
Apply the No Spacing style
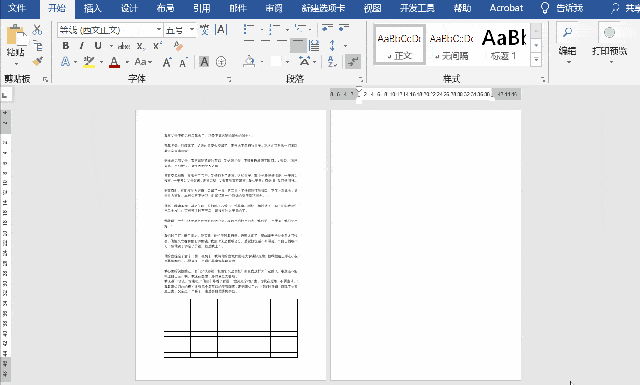(451, 44)
